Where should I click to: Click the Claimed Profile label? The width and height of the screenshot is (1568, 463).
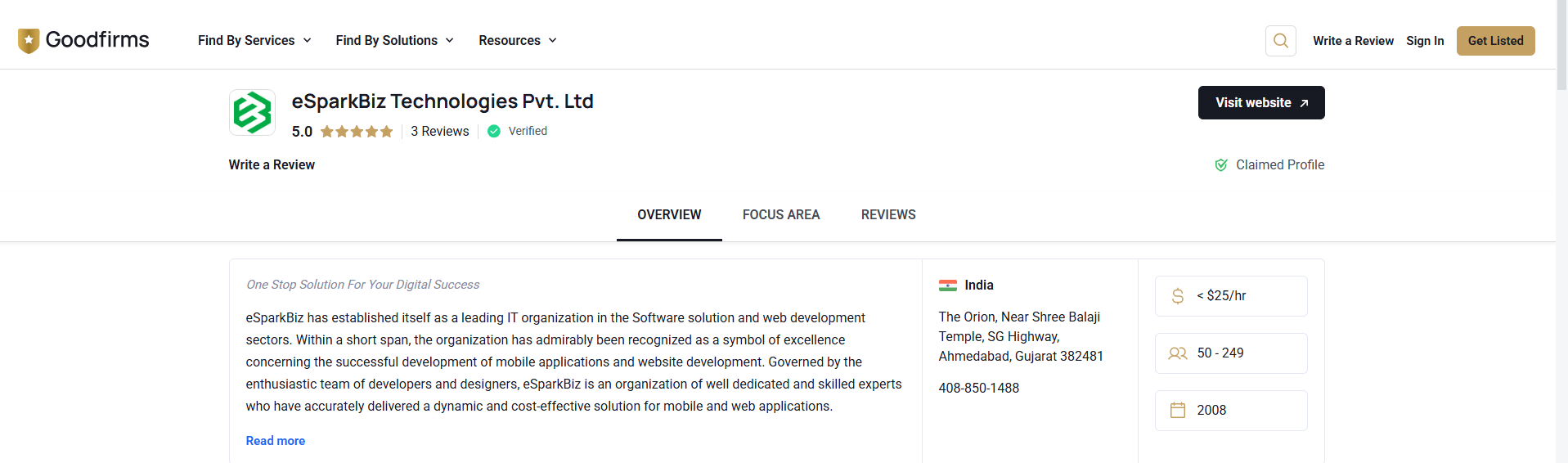tap(1280, 165)
